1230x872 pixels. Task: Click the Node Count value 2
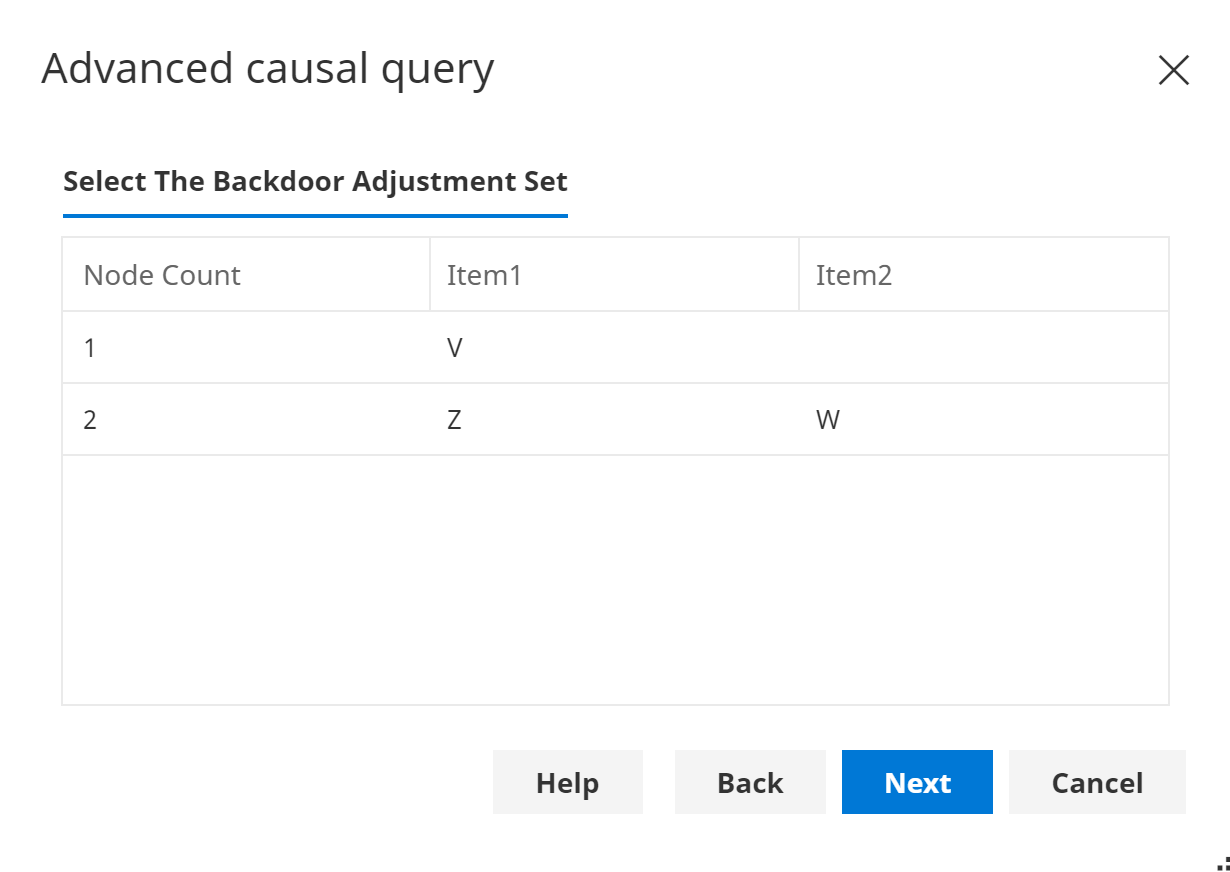[90, 419]
